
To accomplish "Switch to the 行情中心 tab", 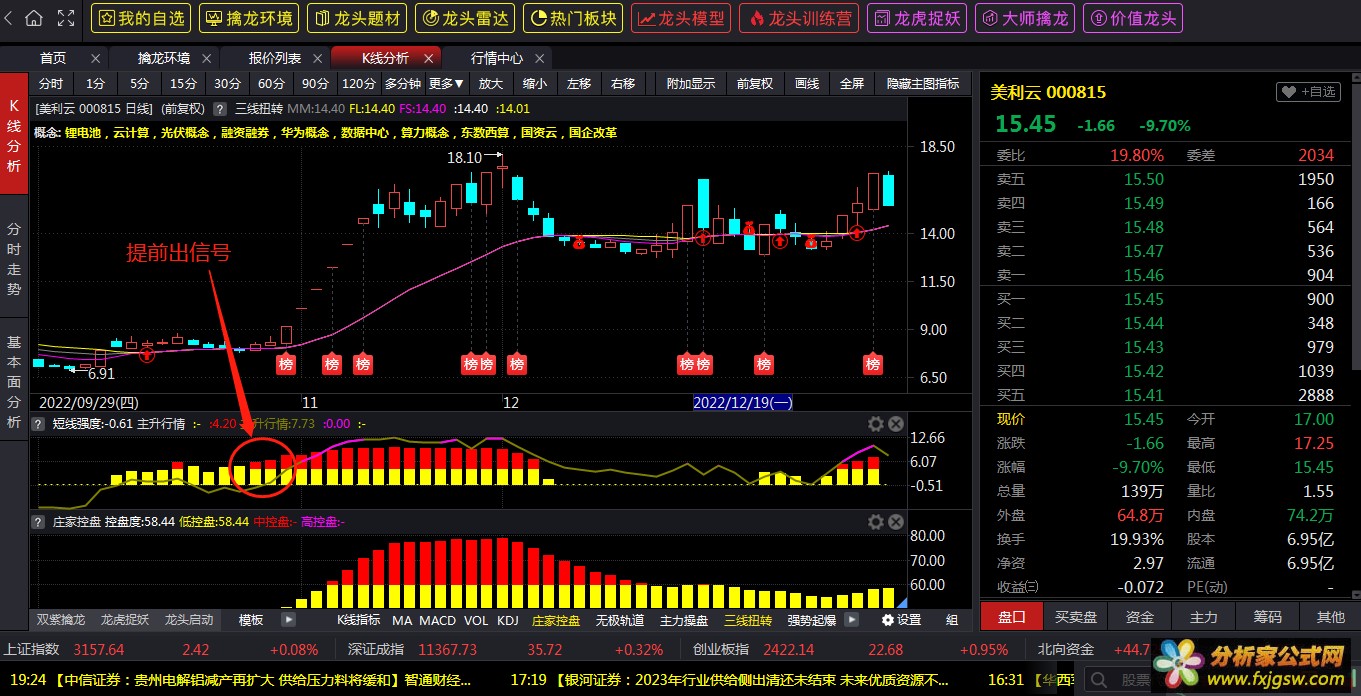I will pos(496,58).
